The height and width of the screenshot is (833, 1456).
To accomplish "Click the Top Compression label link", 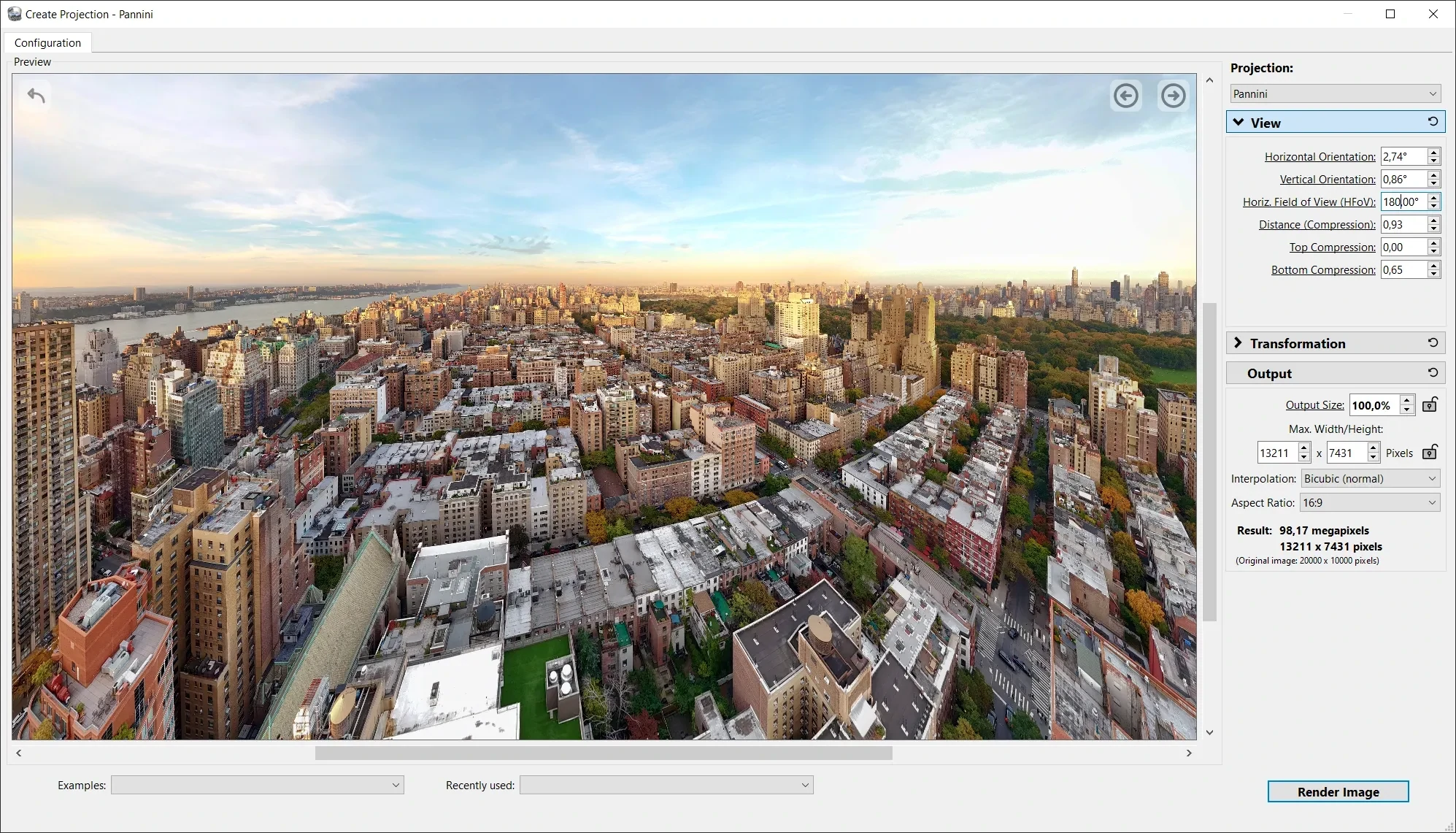I will point(1332,247).
